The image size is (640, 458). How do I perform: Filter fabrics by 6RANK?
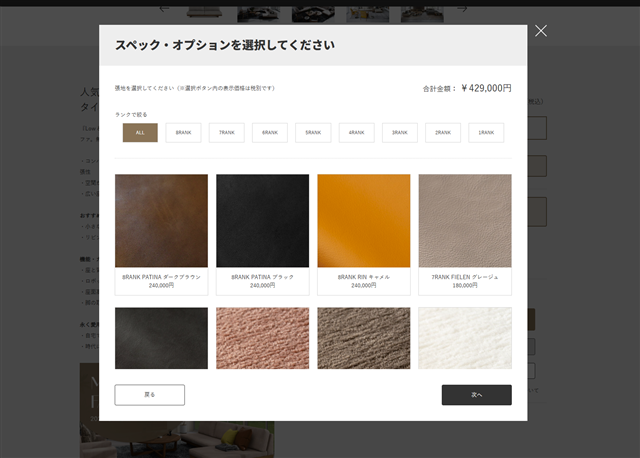[270, 132]
